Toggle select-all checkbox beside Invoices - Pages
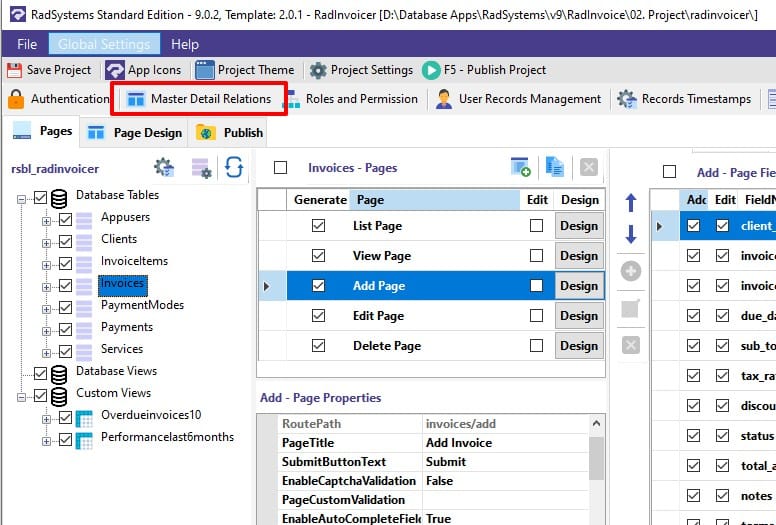 point(281,168)
